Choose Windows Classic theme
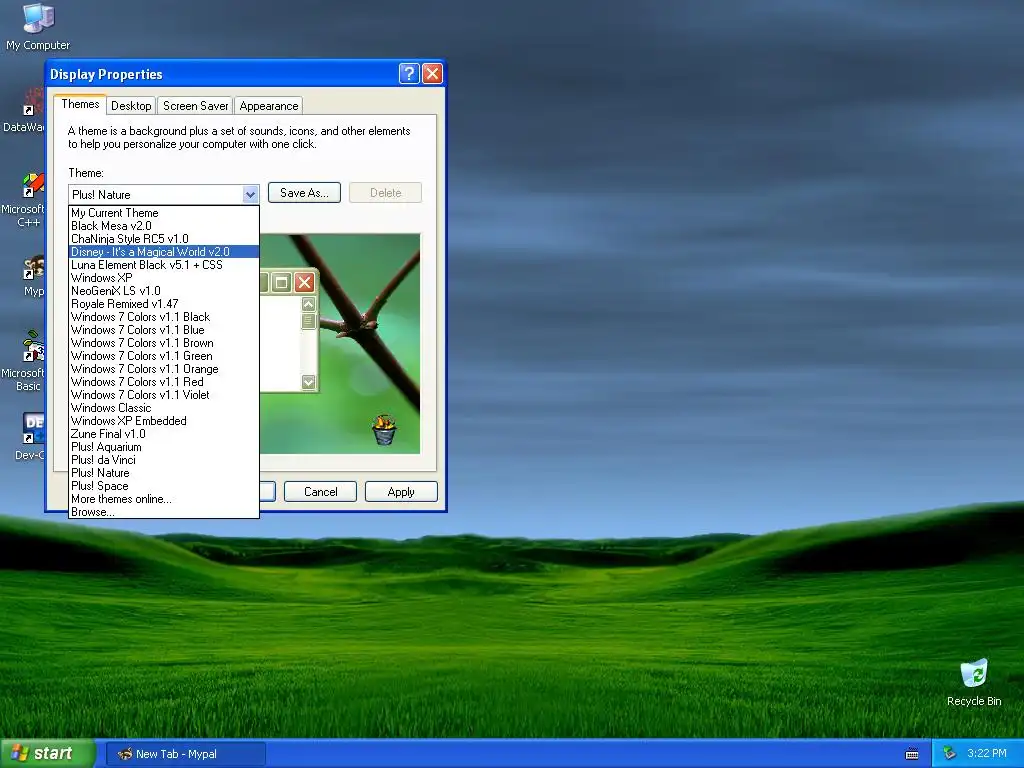This screenshot has height=768, width=1024. (164, 408)
